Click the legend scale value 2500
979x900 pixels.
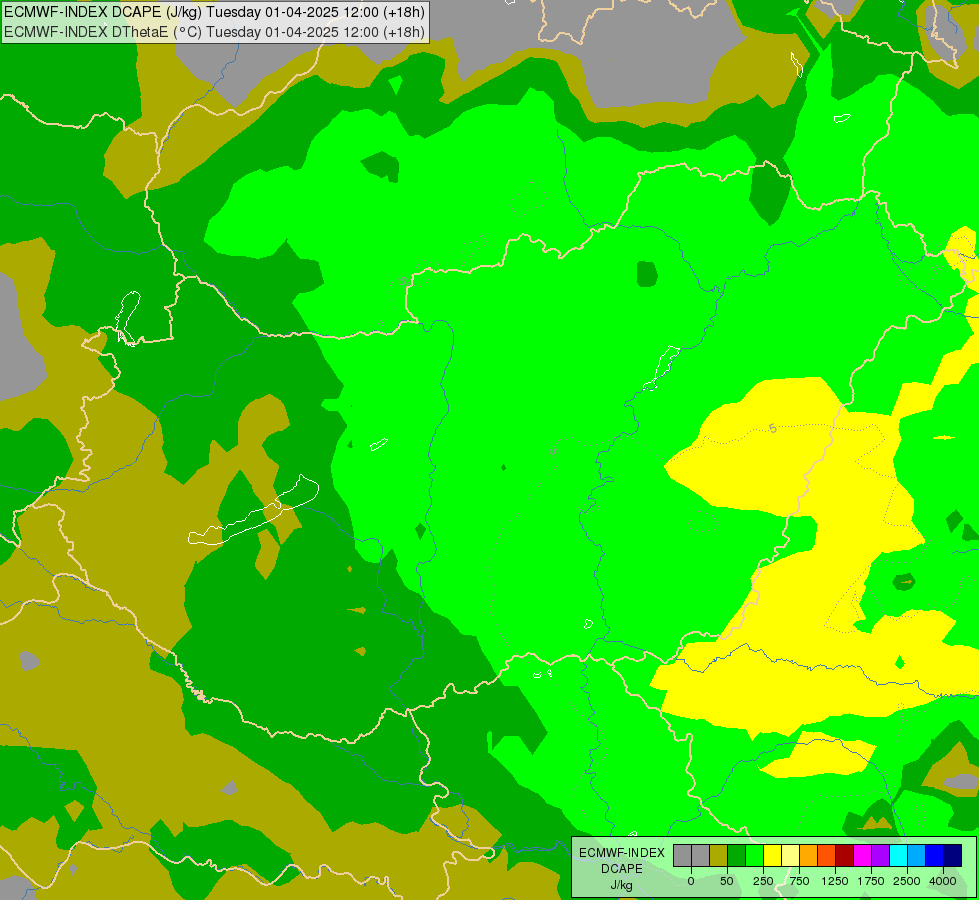907,881
